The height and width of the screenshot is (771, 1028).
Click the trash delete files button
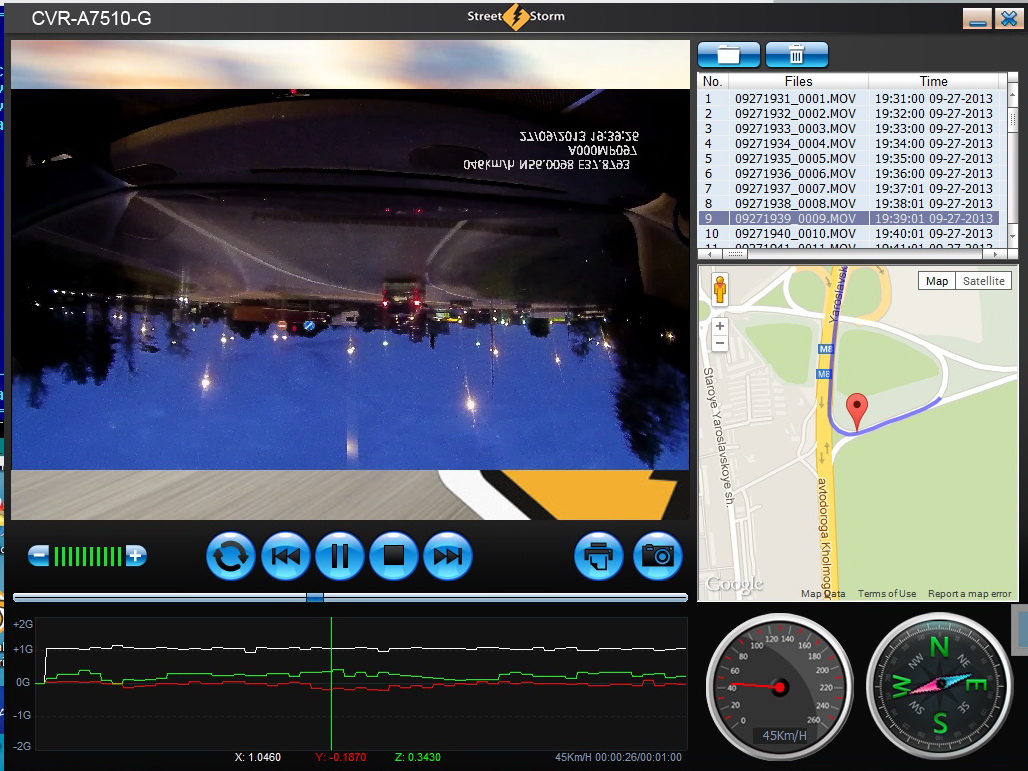click(796, 54)
